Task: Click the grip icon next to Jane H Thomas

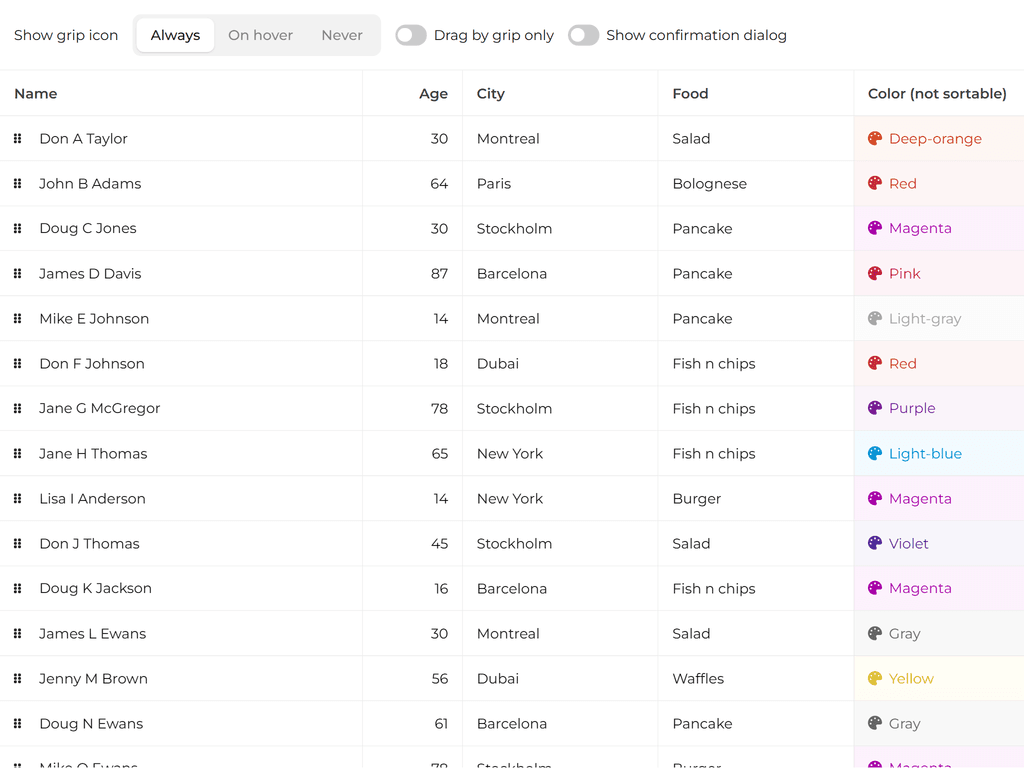Action: point(17,454)
